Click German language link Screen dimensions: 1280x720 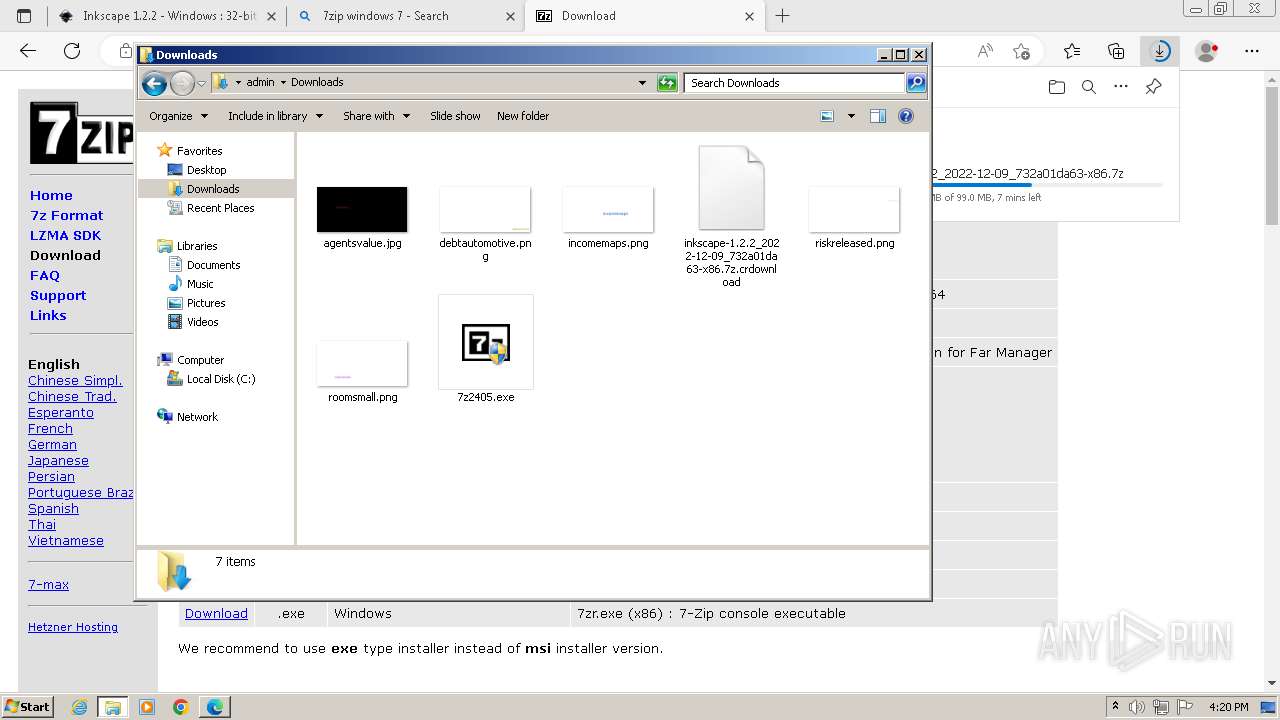coord(52,445)
